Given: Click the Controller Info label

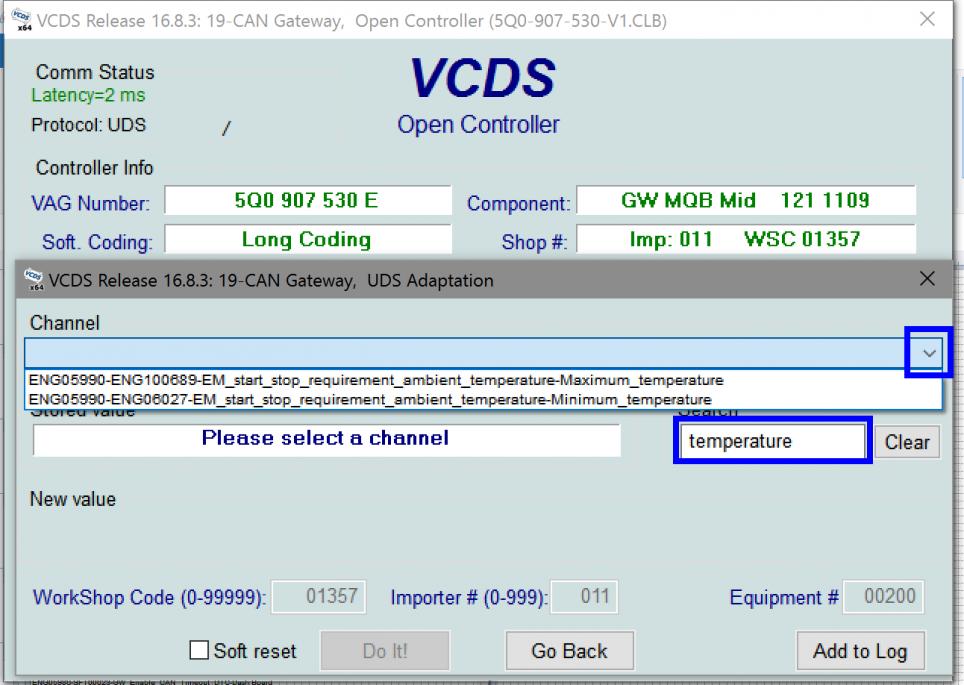Looking at the screenshot, I should (x=94, y=168).
